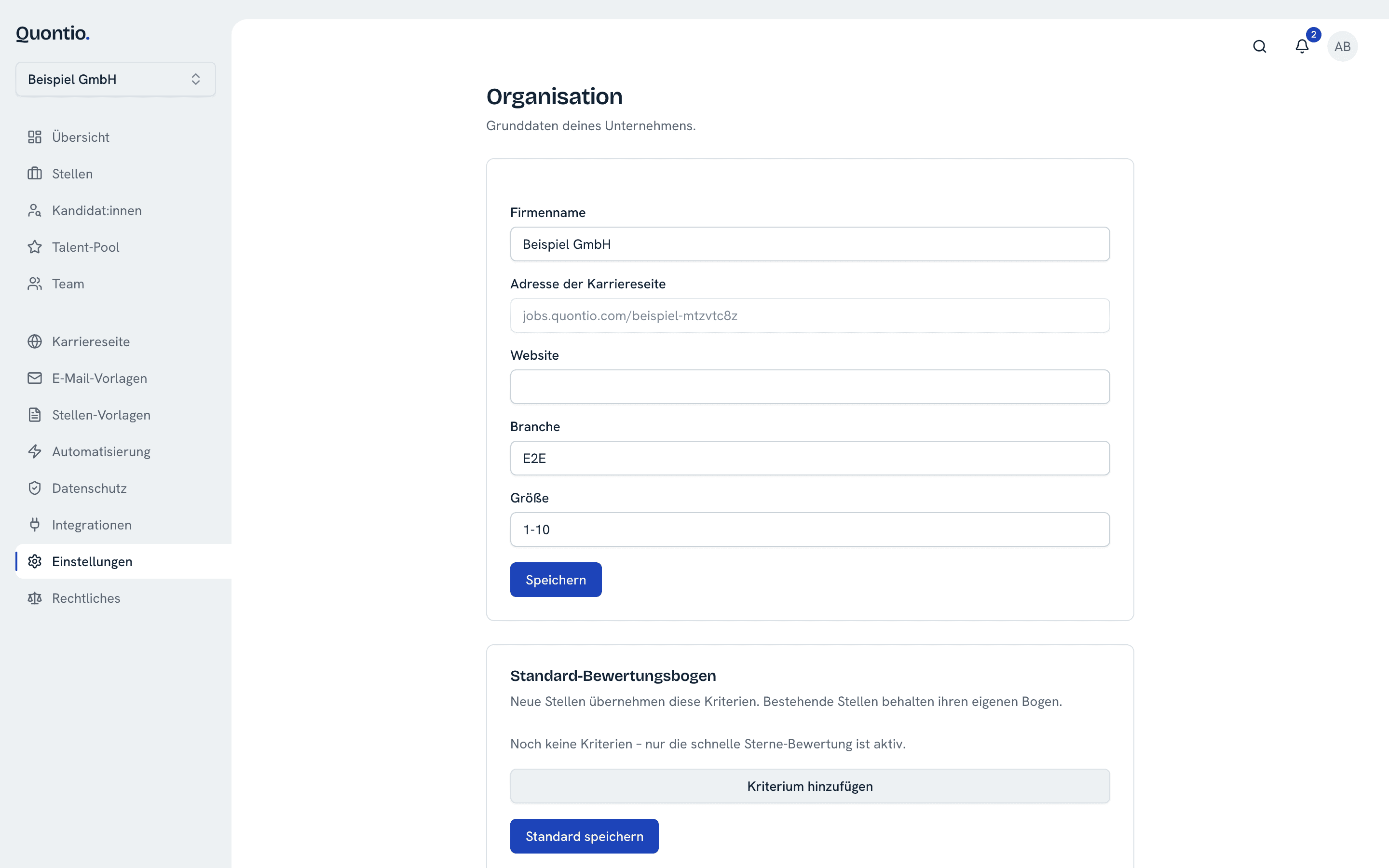Screen dimensions: 1389x868
Task: Click the Automatisierung lightning icon
Action: tap(34, 451)
